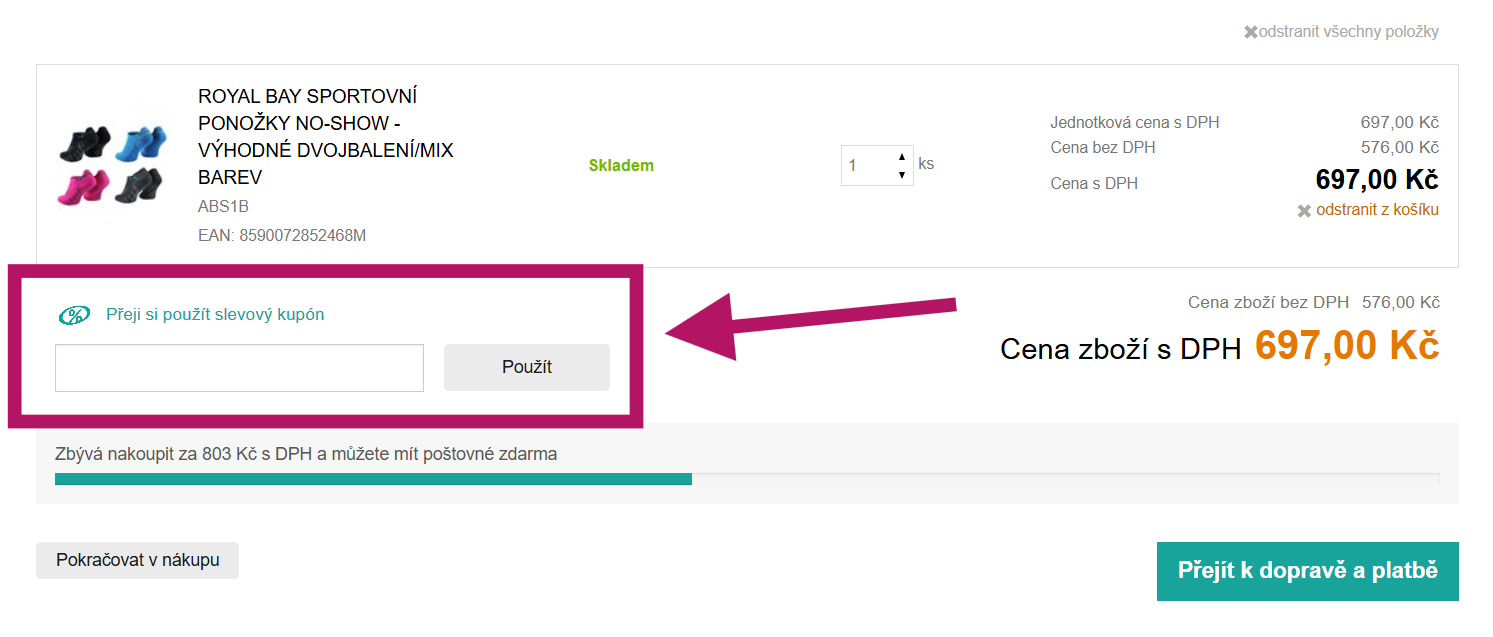Click the green percent coupon icon
Screen dimensions: 1493x637
coord(75,315)
